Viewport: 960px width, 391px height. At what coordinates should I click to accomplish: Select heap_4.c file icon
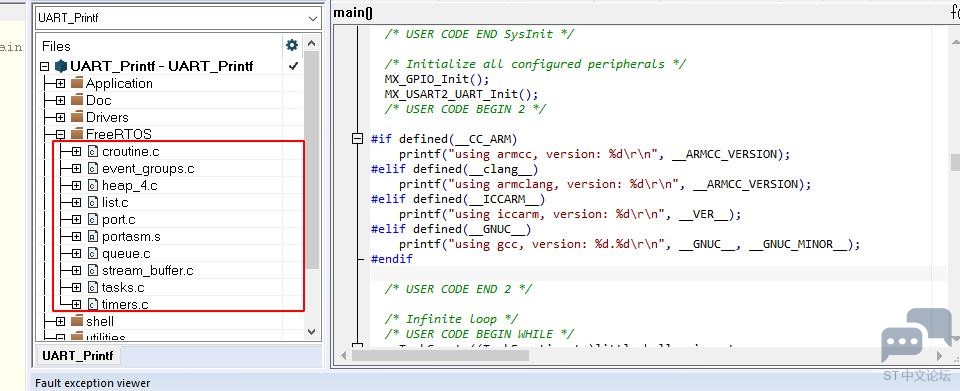[x=92, y=185]
